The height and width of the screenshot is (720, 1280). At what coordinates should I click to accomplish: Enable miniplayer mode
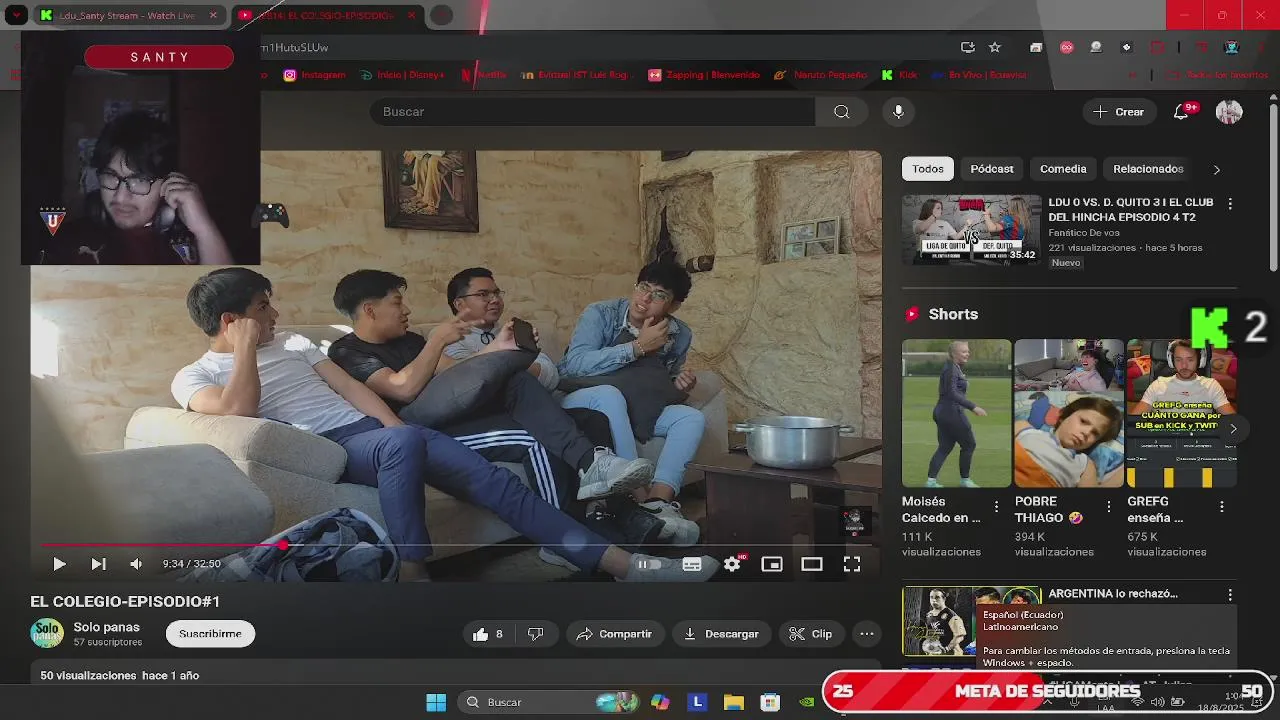coord(772,564)
